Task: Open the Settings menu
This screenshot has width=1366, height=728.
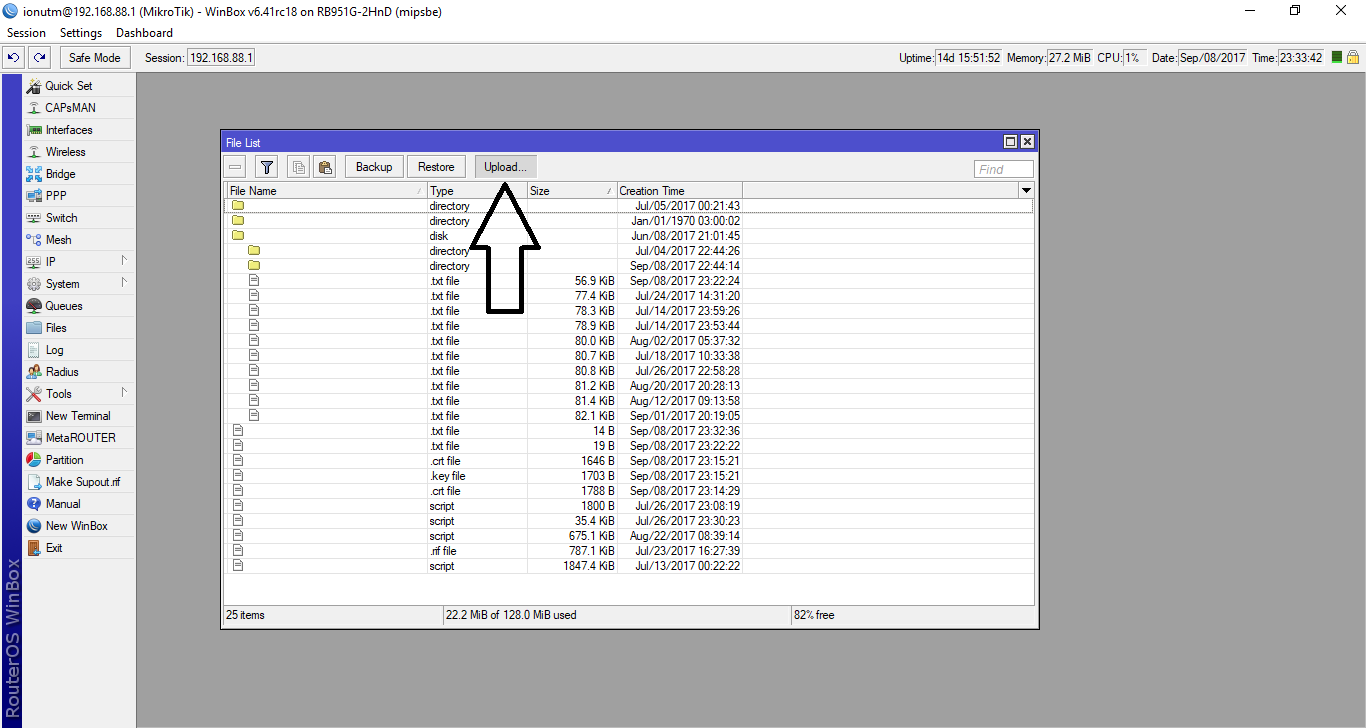Action: [81, 33]
